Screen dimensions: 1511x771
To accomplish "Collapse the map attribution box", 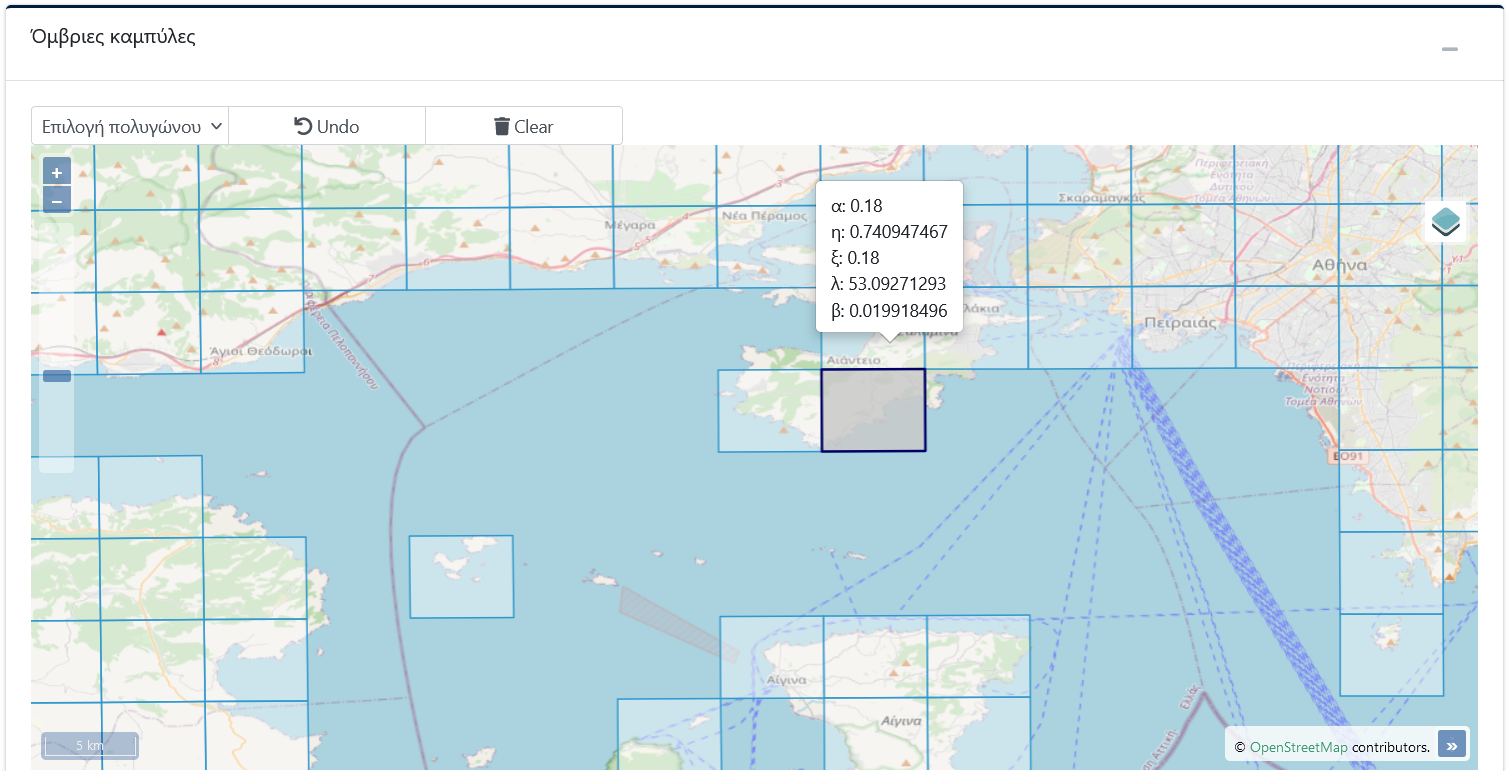I will 1452,745.
